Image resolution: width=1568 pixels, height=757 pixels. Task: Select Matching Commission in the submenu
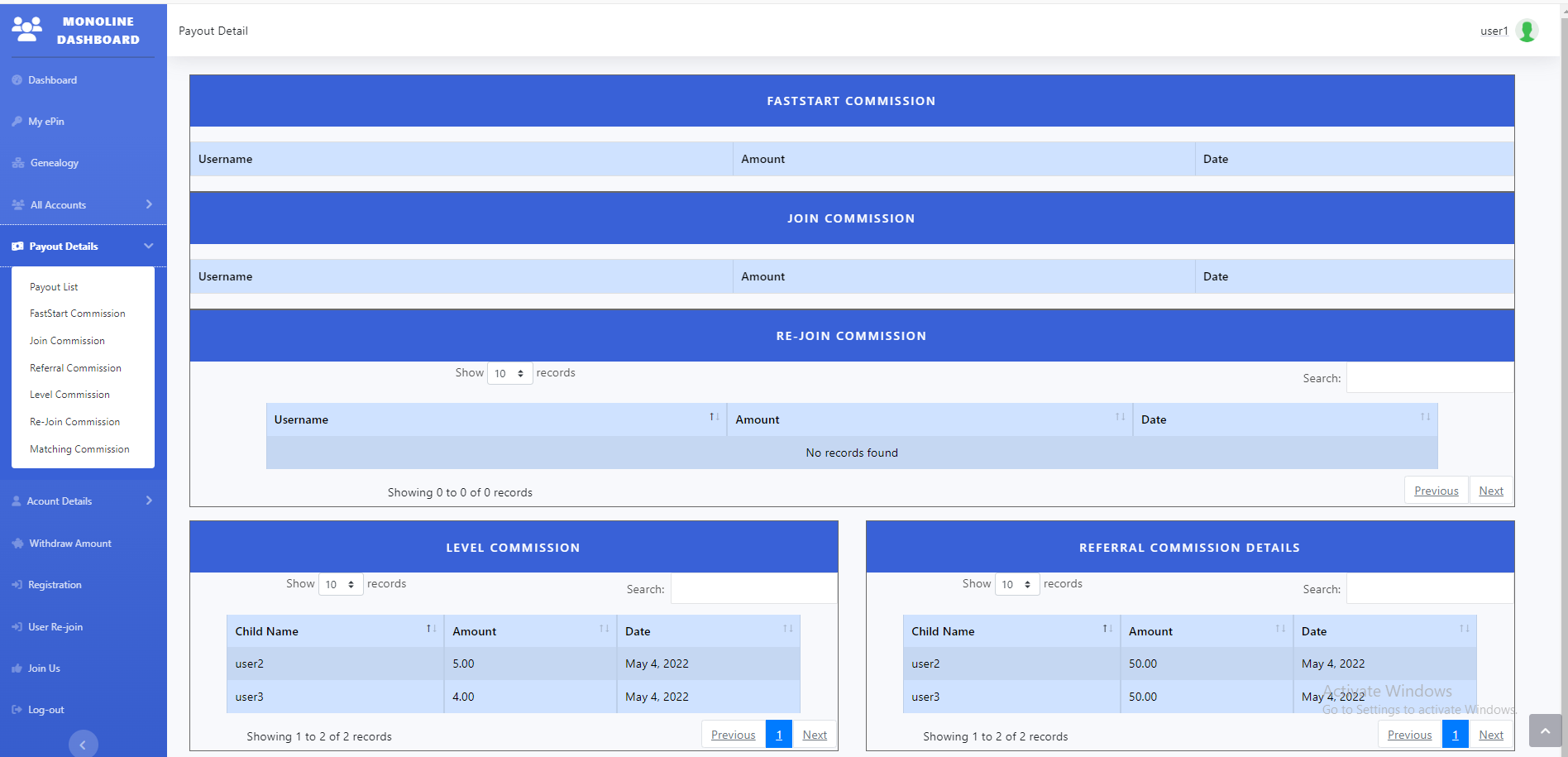[x=79, y=449]
